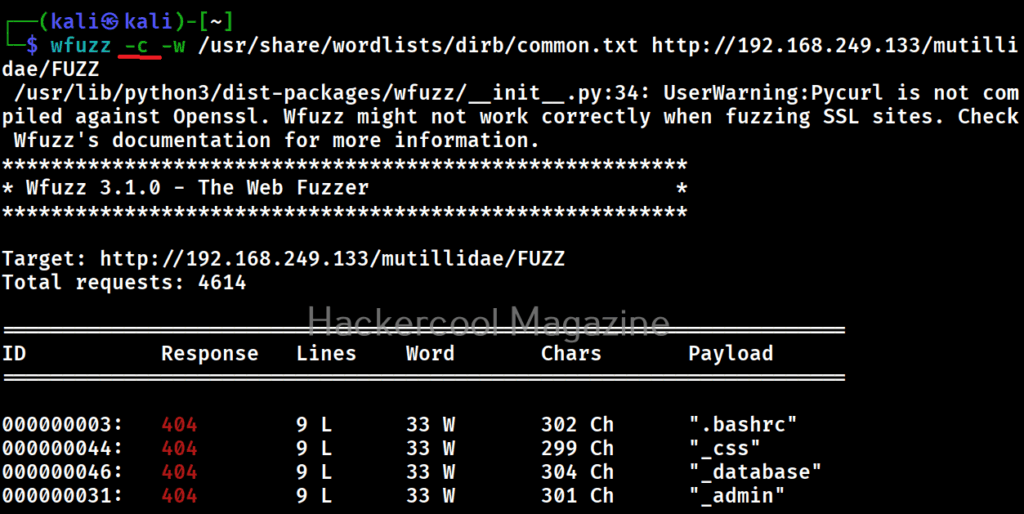Click the "_database" payload entry
The width and height of the screenshot is (1024, 514).
754,471
